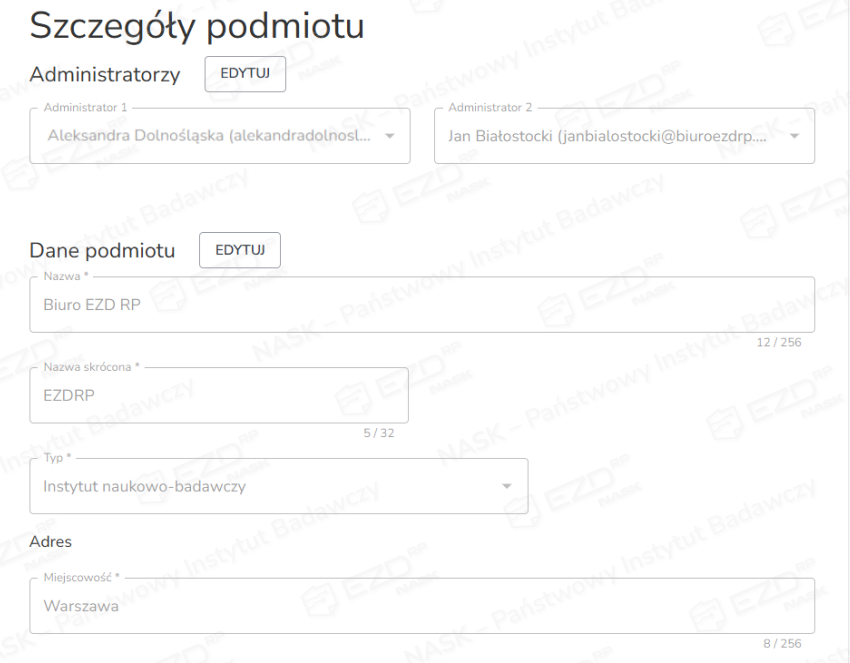Open the Administrator 1 dropdown arrow

(x=390, y=136)
